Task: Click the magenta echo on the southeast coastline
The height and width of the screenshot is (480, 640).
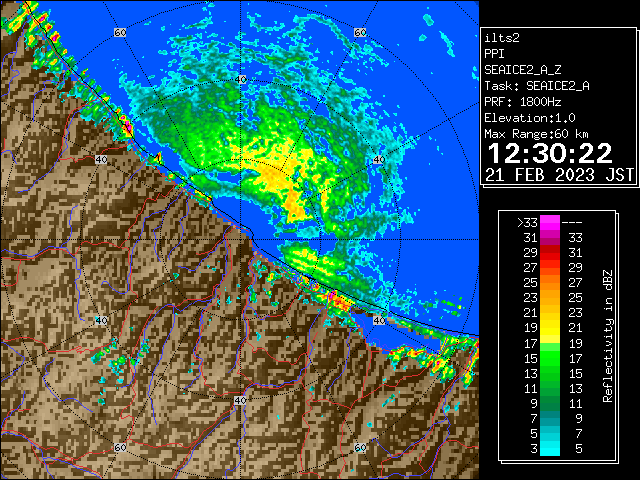Action: pyautogui.click(x=333, y=295)
